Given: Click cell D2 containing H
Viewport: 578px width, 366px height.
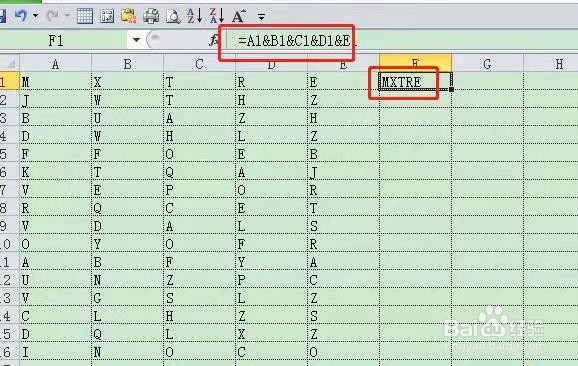Looking at the screenshot, I should 271,99.
